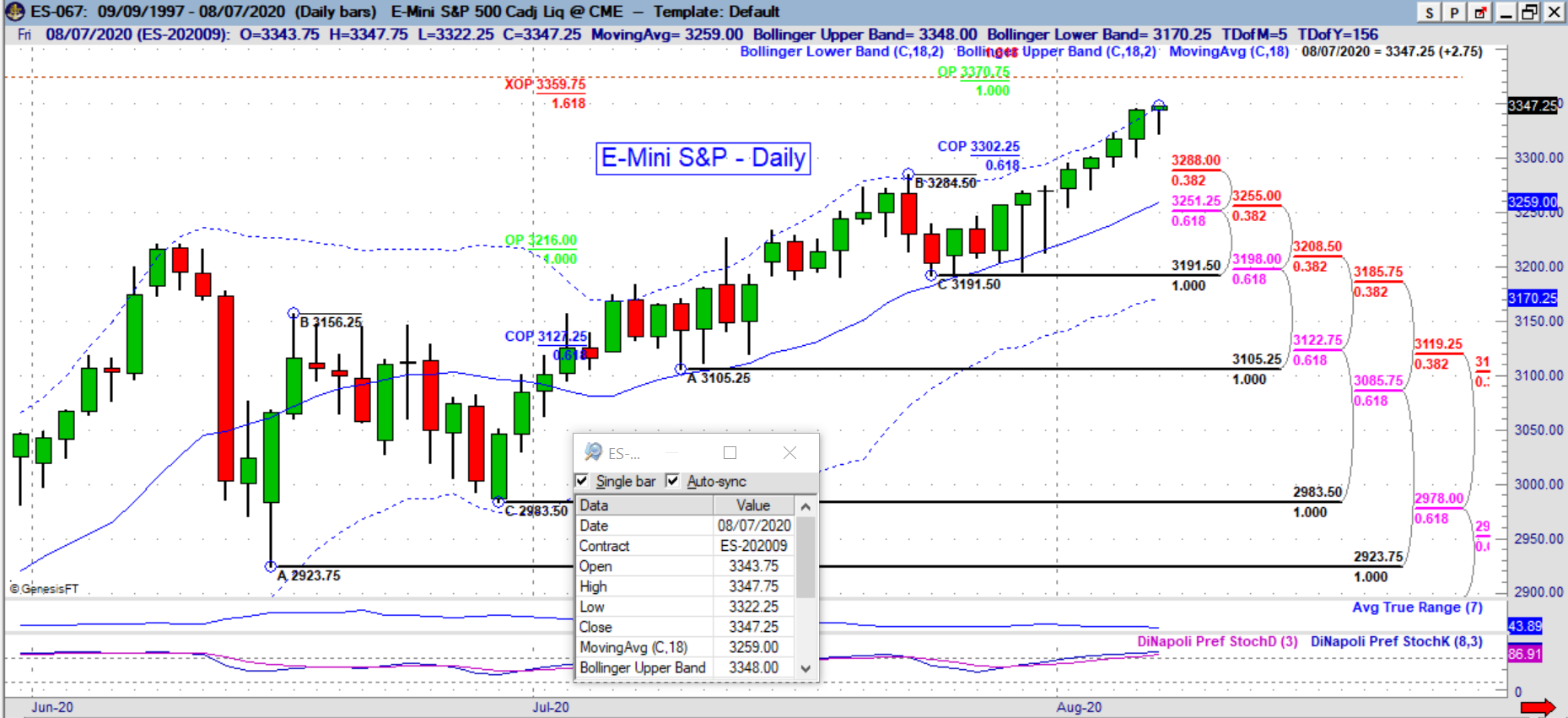The height and width of the screenshot is (718, 1568).
Task: Select the E-Mini S&P - Daily title box
Action: pos(703,158)
